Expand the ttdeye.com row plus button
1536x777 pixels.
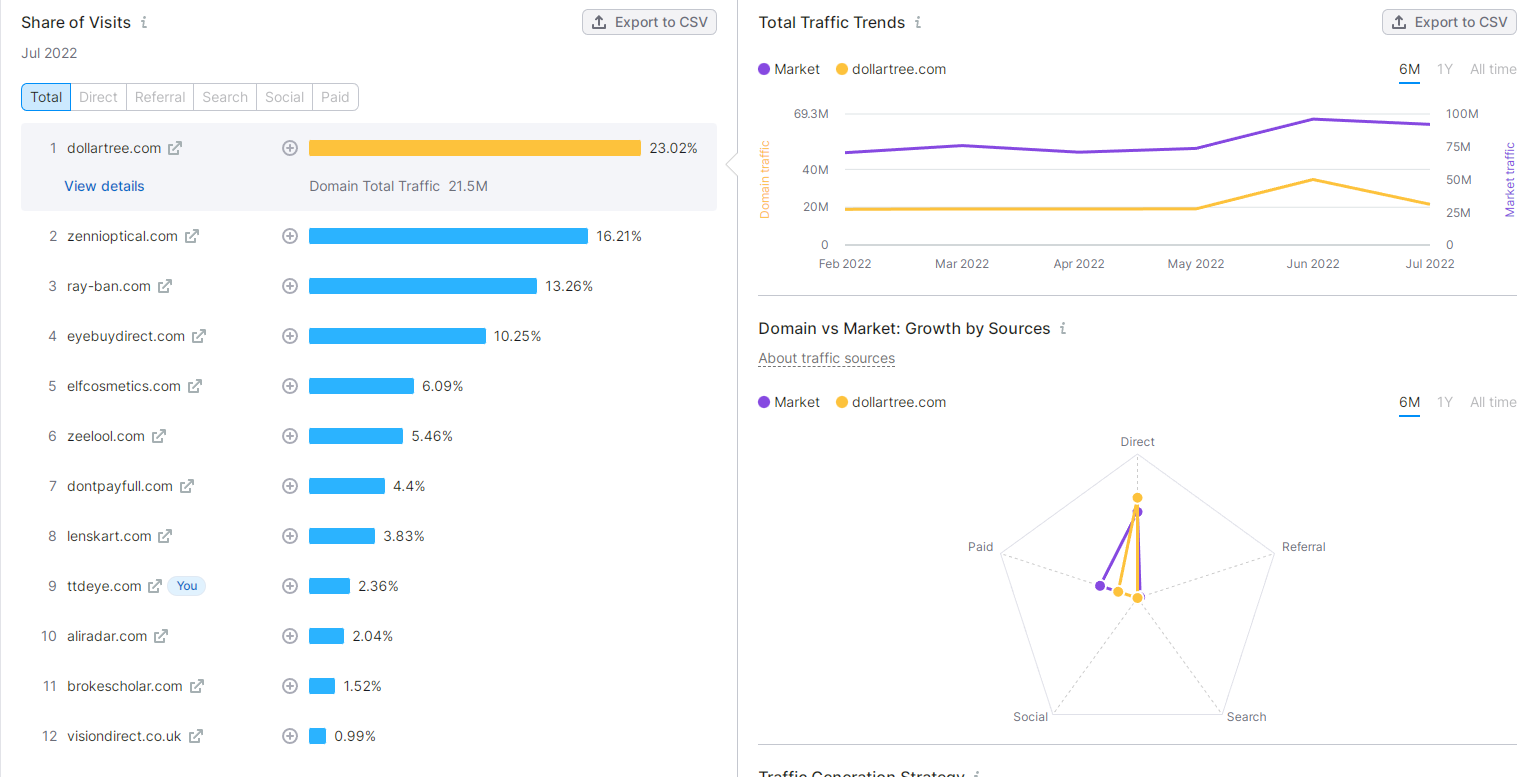click(290, 586)
